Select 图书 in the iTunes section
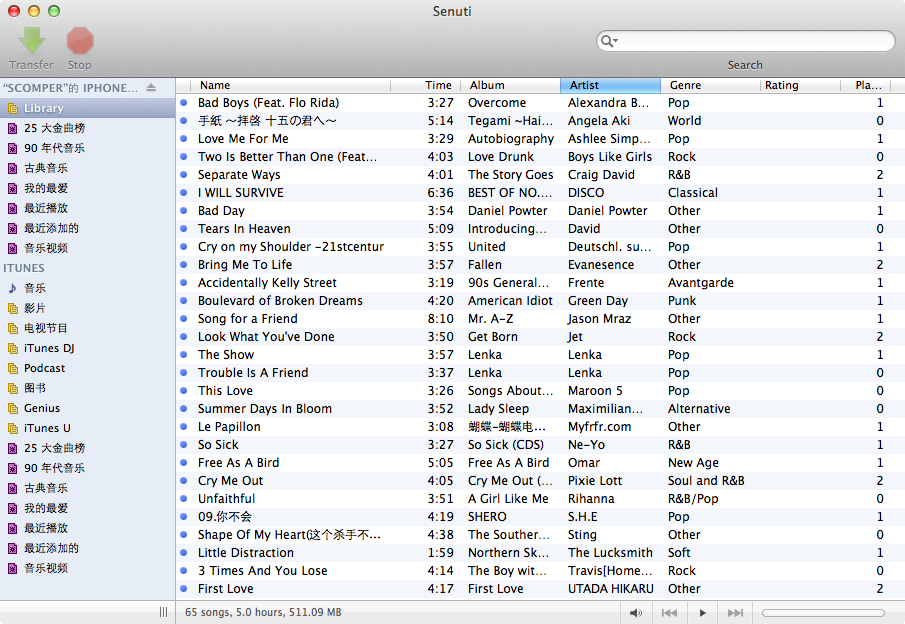The image size is (905, 624). point(87,388)
